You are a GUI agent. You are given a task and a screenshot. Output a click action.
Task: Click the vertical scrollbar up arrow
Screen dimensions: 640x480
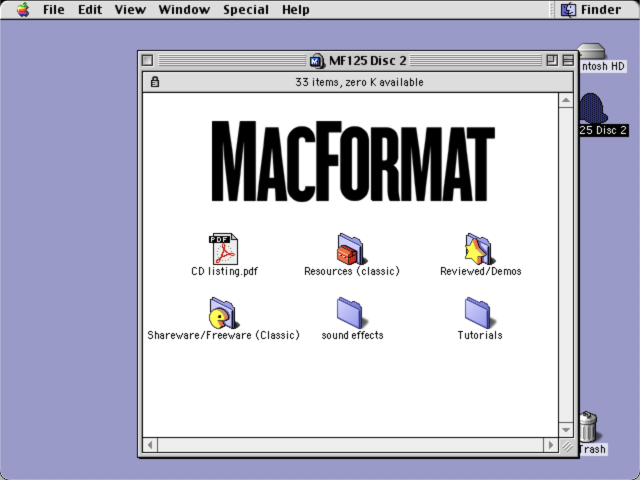click(566, 100)
